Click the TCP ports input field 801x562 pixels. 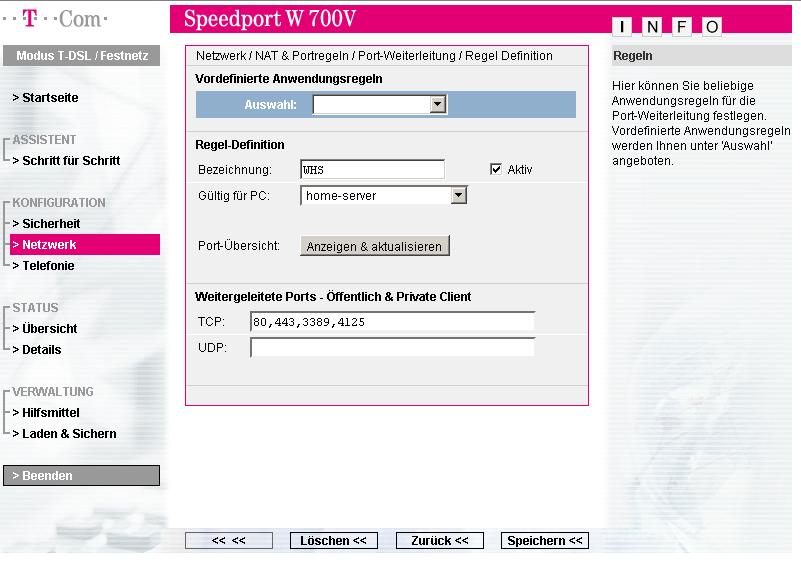[392, 322]
